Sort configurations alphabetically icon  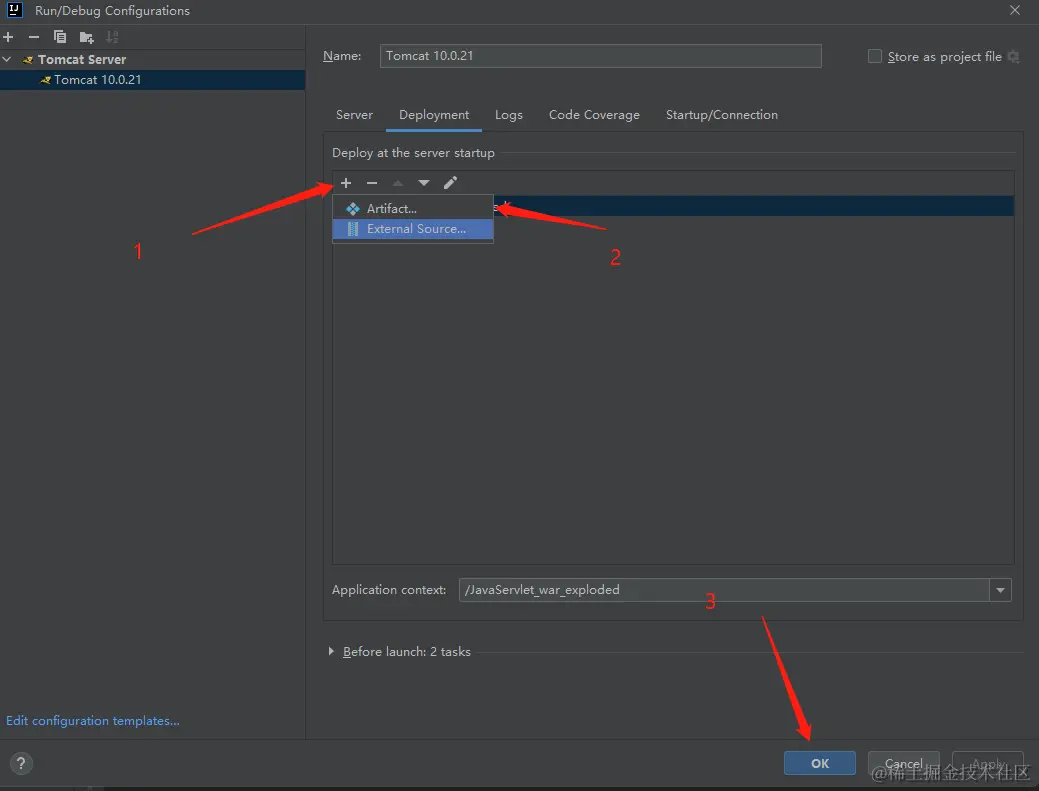click(113, 37)
